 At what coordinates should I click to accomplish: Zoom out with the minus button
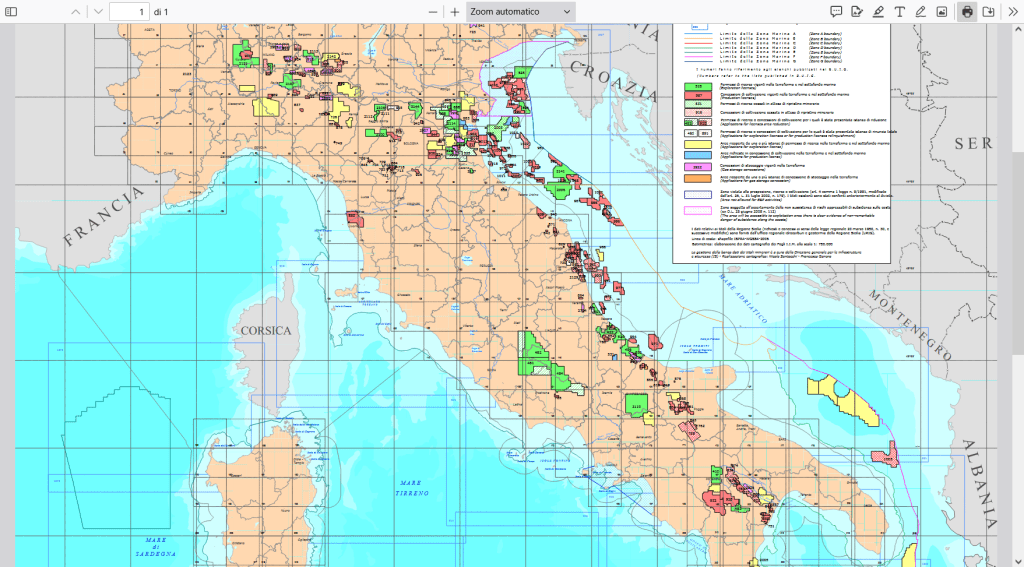point(433,12)
